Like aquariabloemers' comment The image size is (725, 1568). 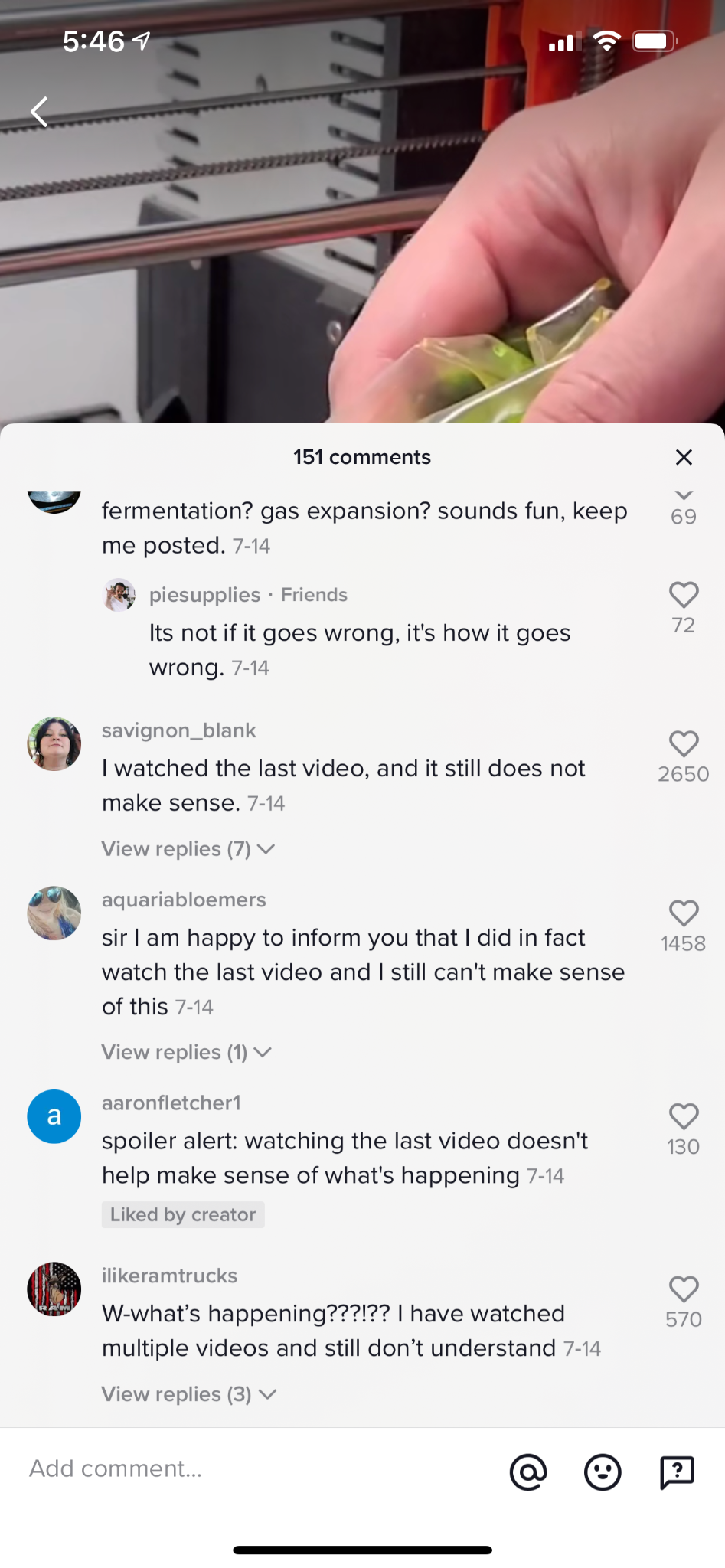click(x=684, y=913)
